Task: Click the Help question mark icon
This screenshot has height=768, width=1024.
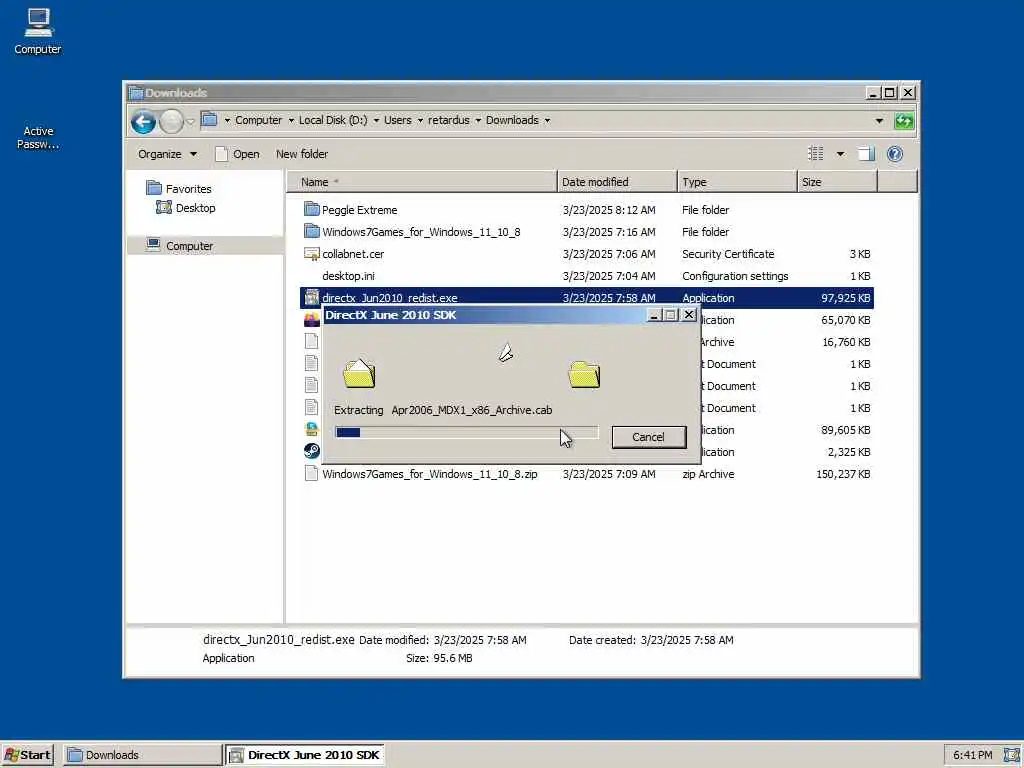Action: click(895, 154)
